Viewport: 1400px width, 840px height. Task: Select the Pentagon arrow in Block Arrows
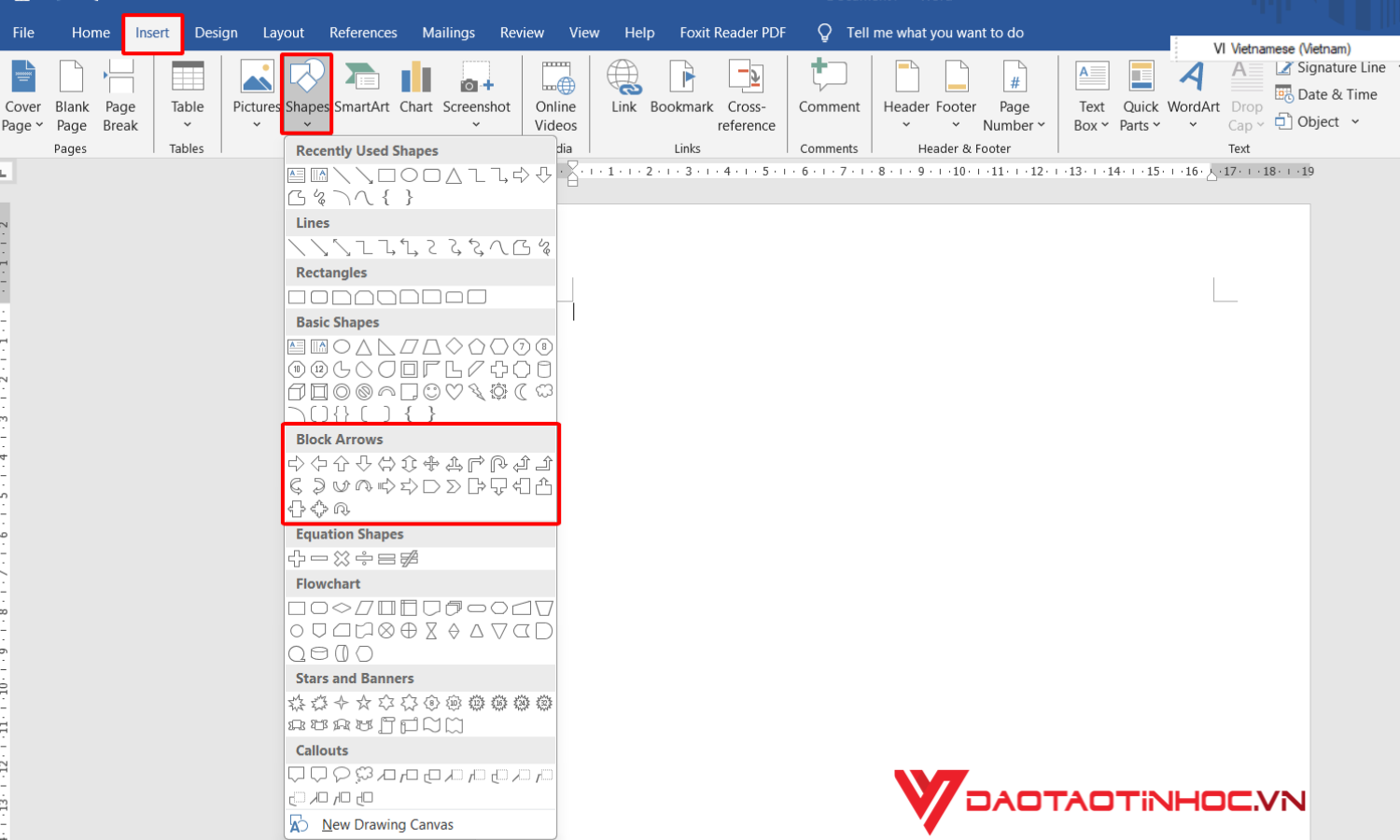[x=431, y=486]
